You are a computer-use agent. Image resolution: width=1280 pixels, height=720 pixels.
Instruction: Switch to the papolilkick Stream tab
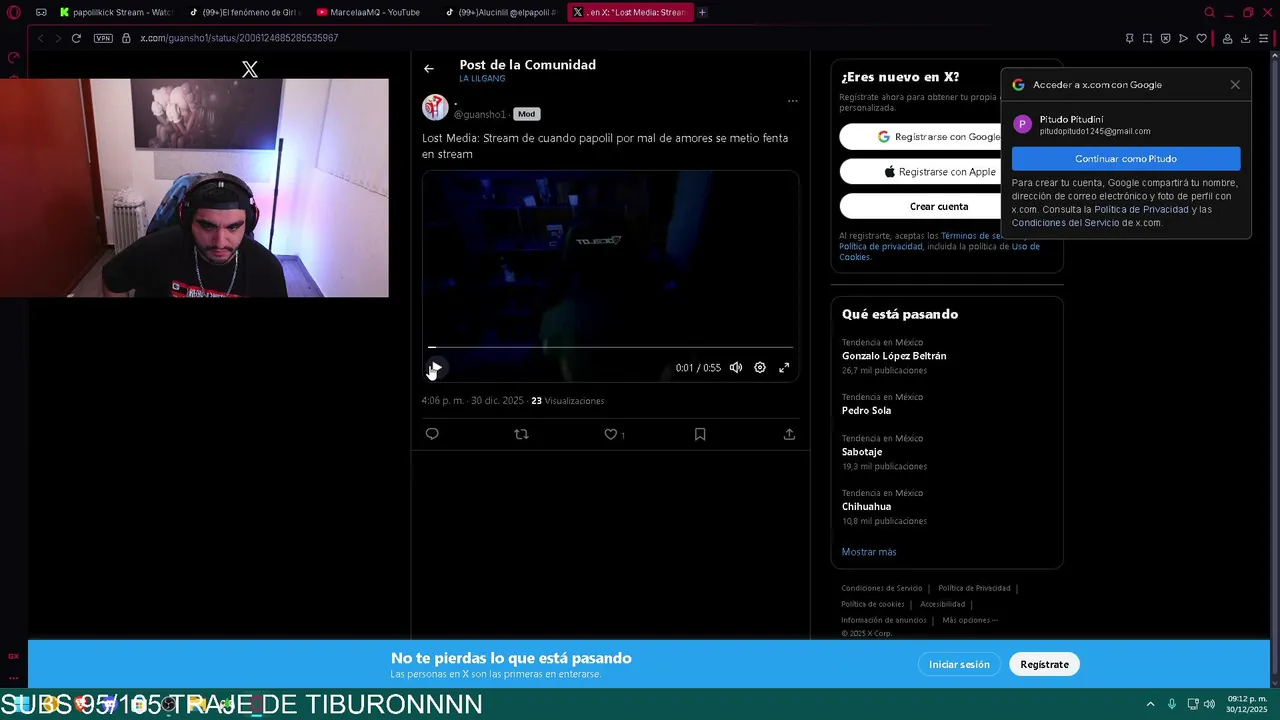[x=116, y=12]
